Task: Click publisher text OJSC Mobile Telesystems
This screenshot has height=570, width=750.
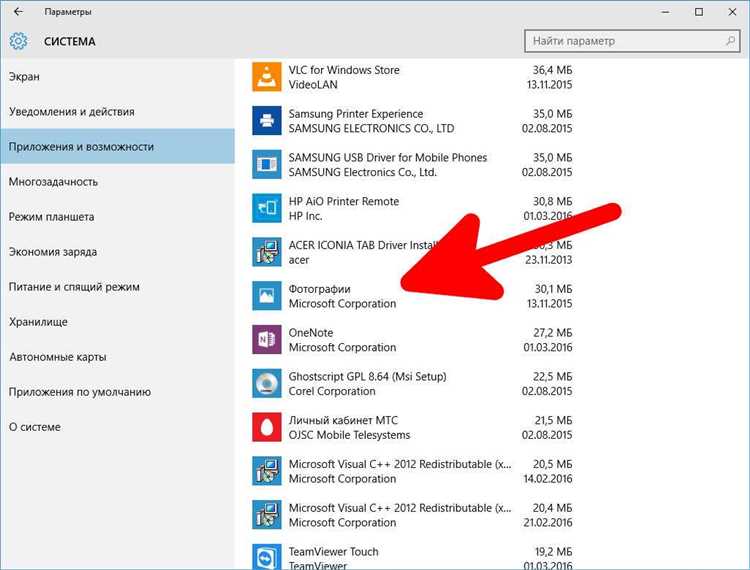Action: tap(349, 435)
